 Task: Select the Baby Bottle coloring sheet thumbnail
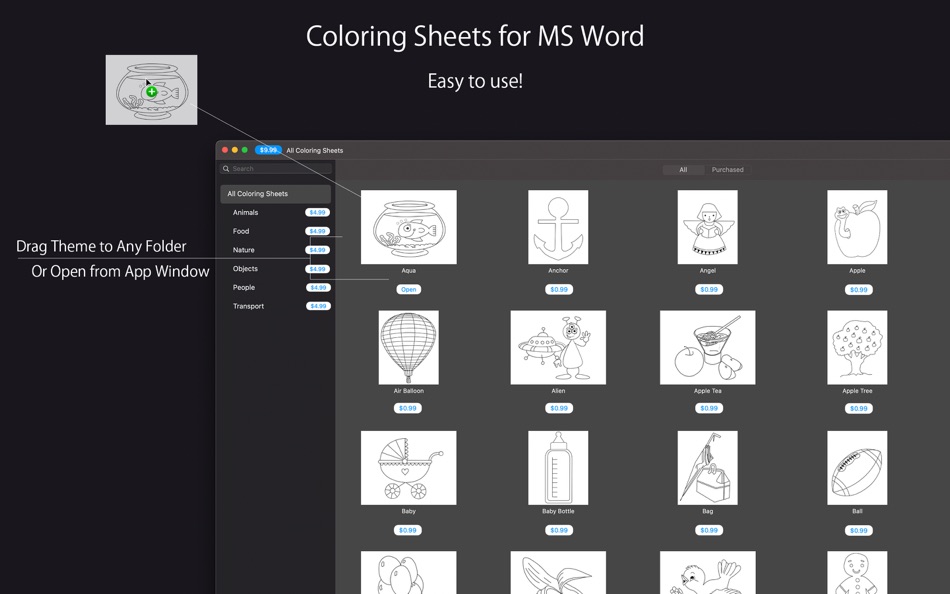click(x=558, y=468)
